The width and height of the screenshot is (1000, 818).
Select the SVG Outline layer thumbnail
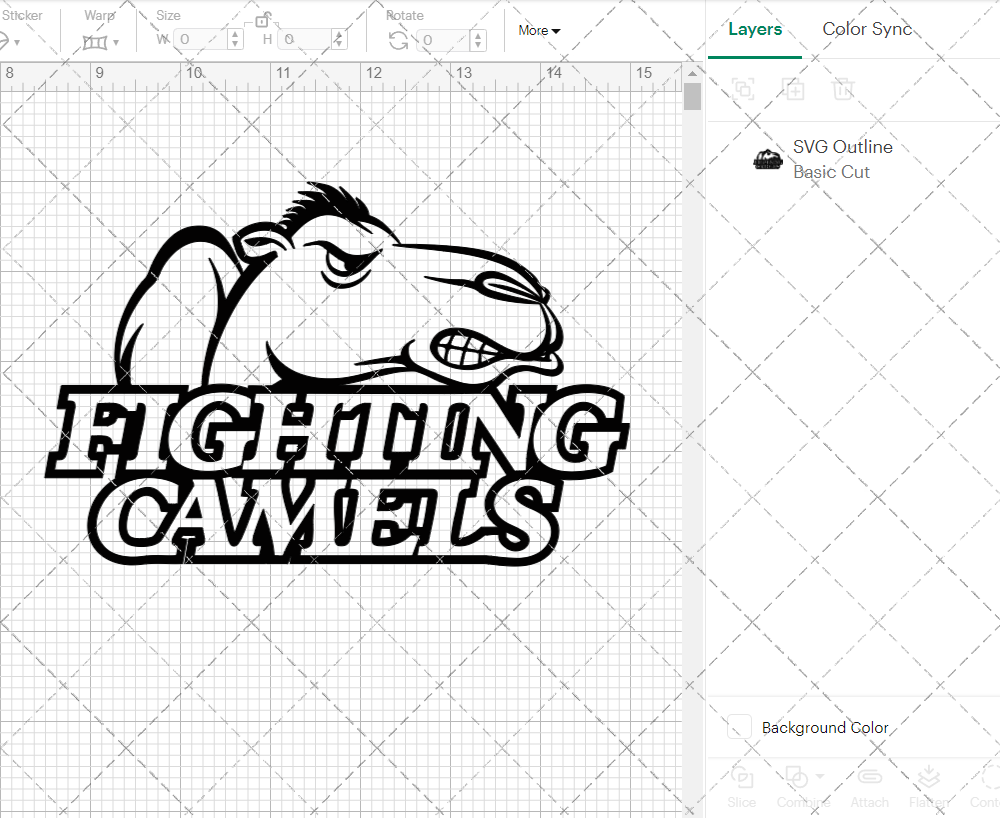pyautogui.click(x=767, y=158)
